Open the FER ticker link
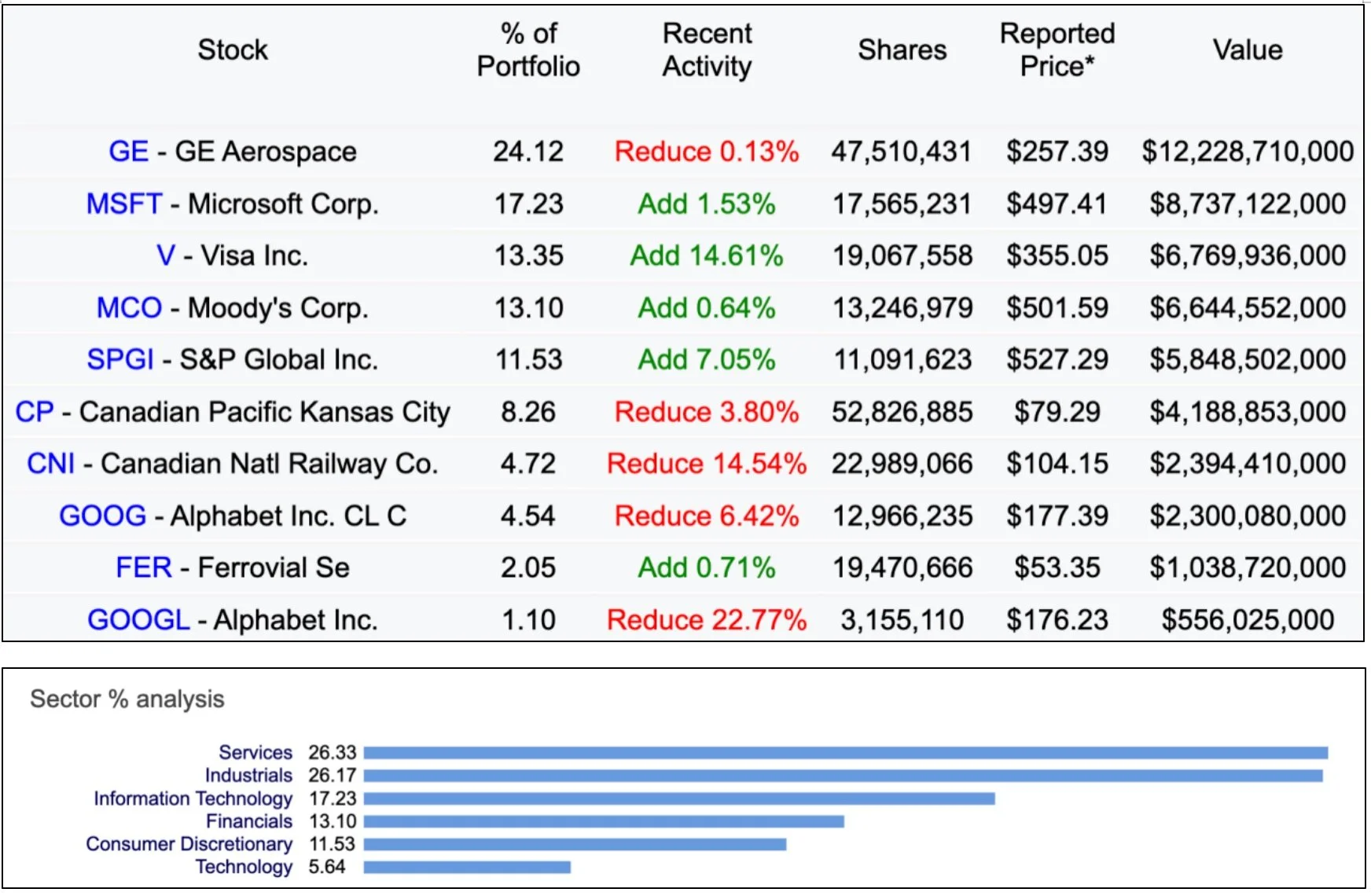1371x896 pixels. 144,567
